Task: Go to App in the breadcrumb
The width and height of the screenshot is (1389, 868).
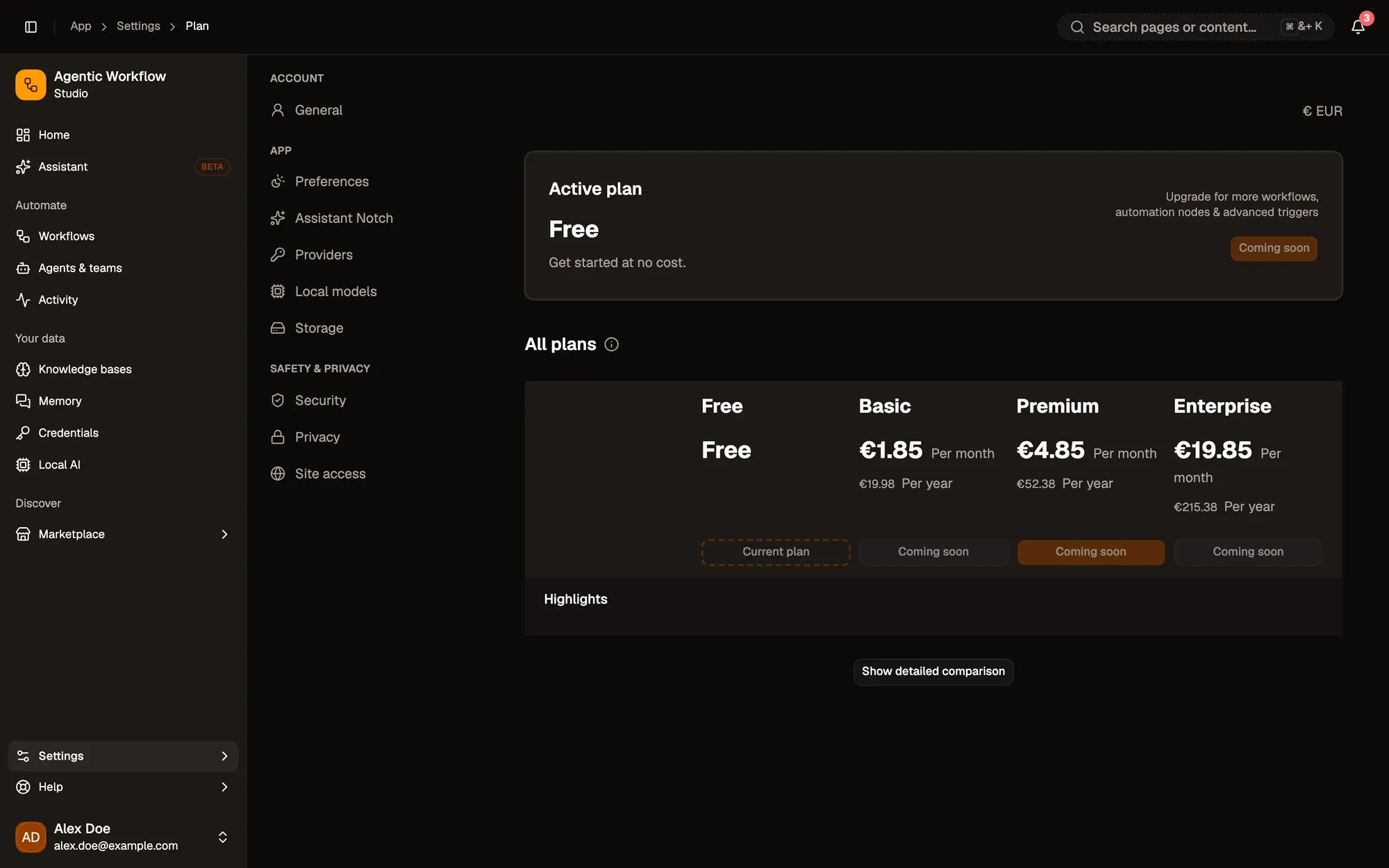Action: click(81, 26)
